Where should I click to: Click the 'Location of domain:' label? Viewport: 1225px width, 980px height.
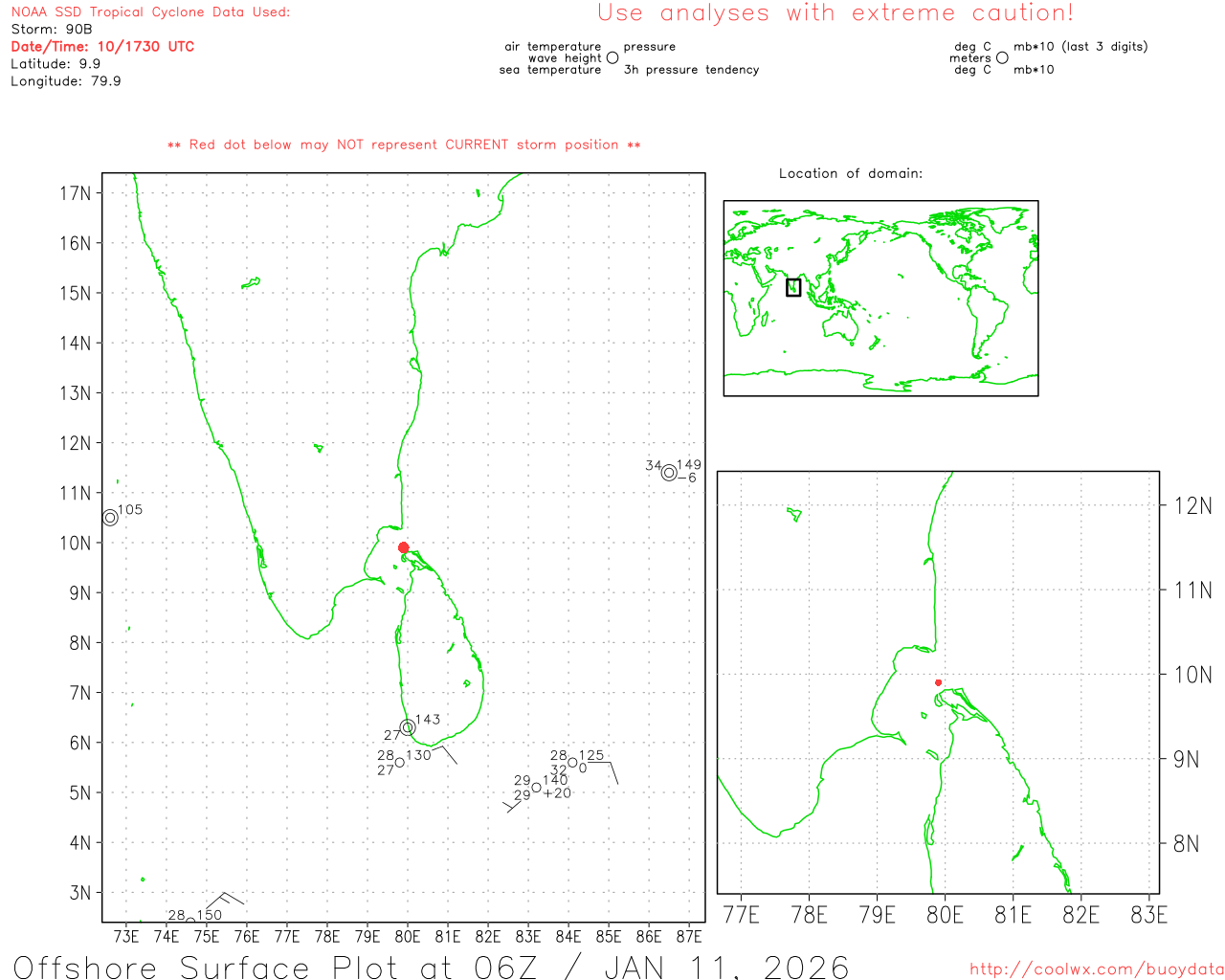click(x=850, y=173)
